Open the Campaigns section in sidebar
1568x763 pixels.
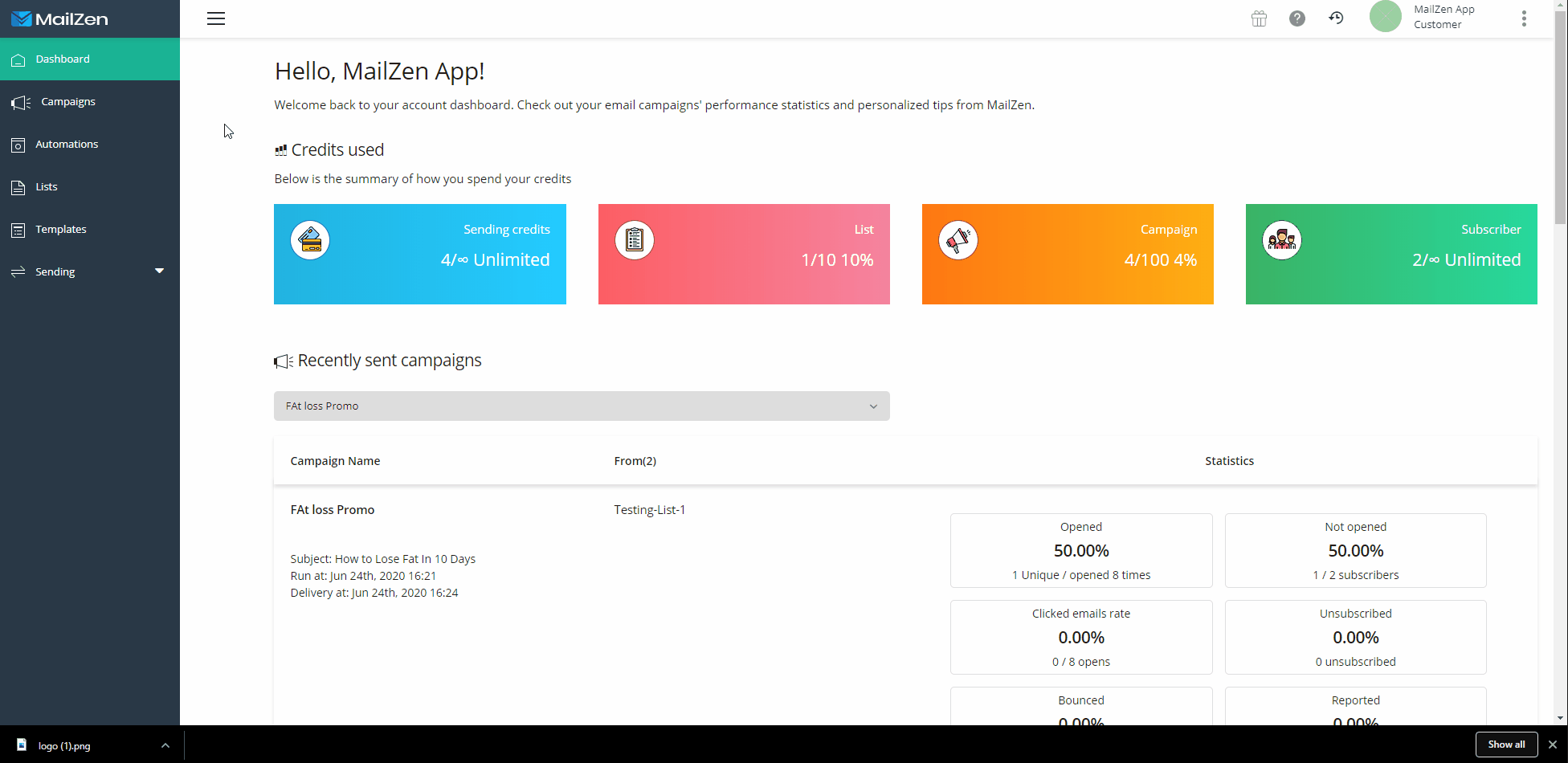coord(67,101)
